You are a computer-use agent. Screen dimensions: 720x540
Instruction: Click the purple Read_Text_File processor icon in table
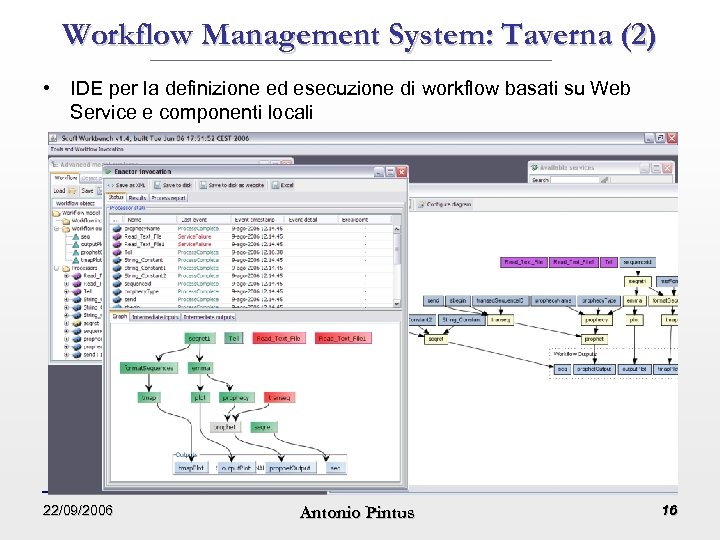[117, 236]
